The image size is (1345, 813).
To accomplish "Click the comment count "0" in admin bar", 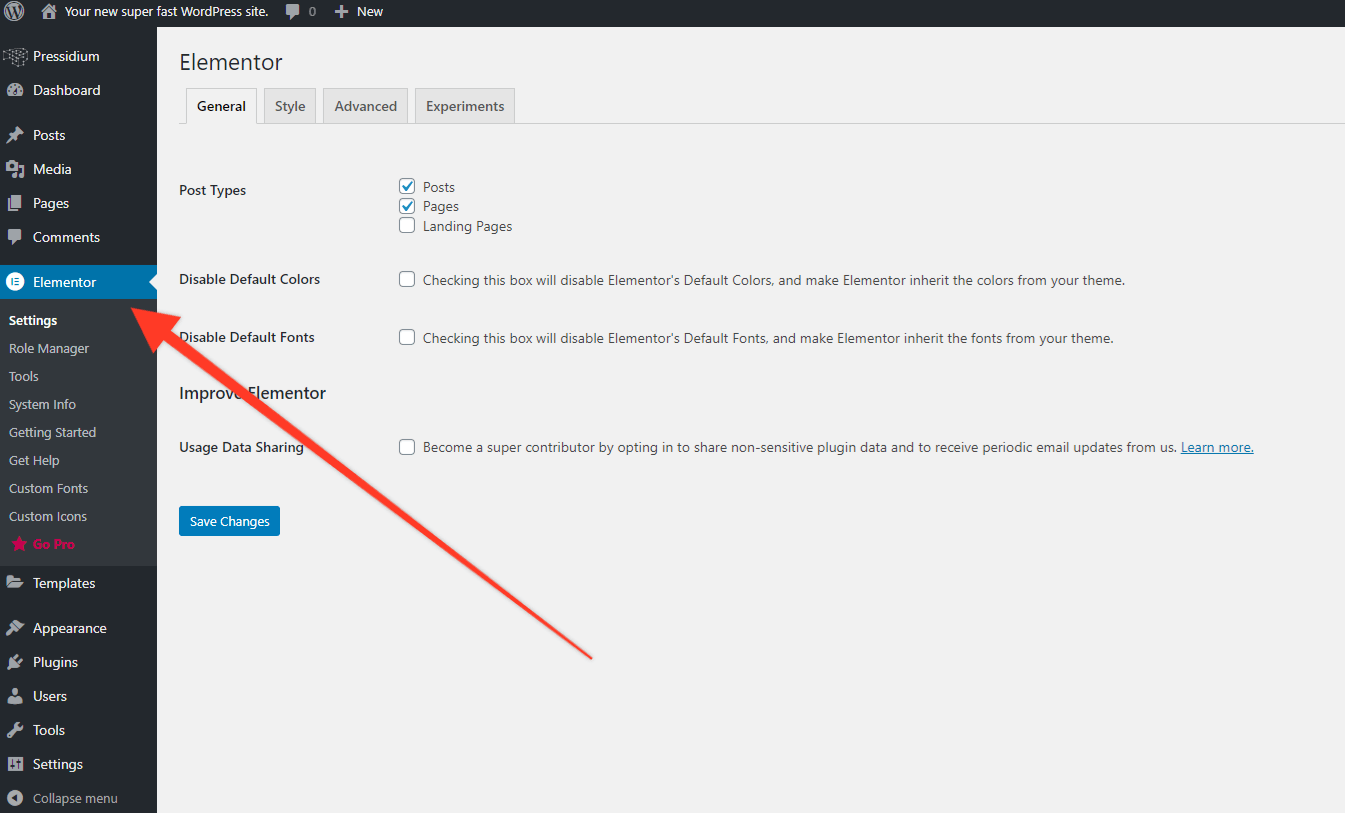I will [312, 12].
